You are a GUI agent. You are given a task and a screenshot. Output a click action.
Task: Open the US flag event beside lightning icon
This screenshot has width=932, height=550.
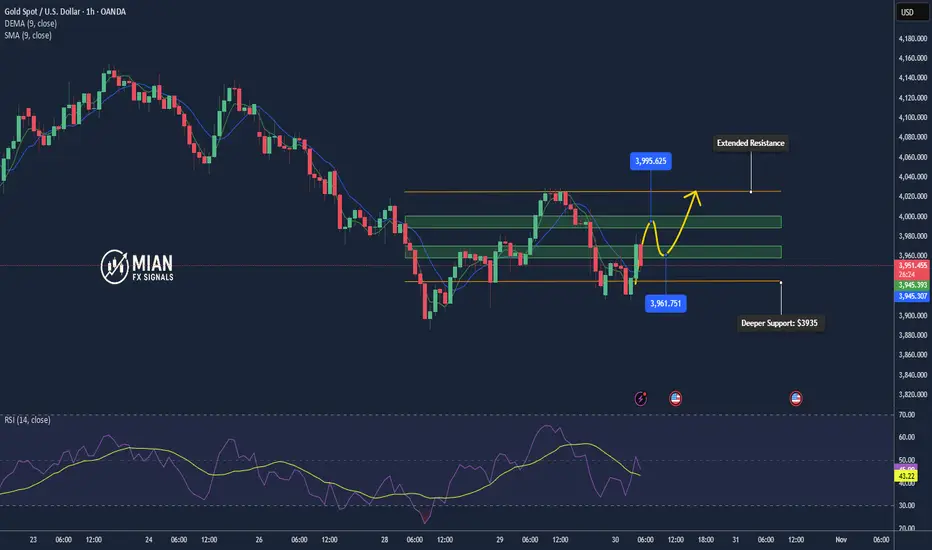pos(675,398)
